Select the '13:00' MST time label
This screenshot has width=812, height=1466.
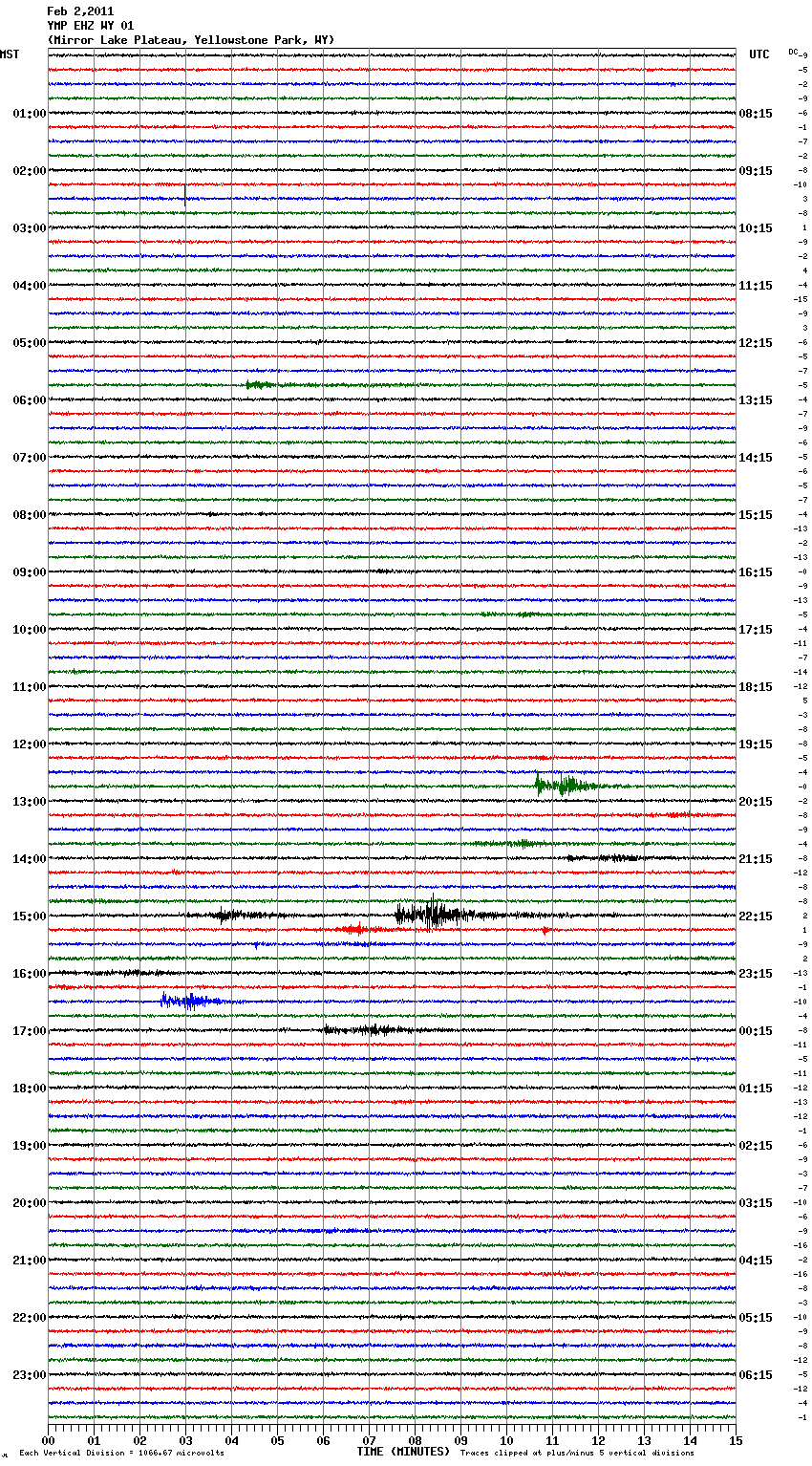coord(30,802)
